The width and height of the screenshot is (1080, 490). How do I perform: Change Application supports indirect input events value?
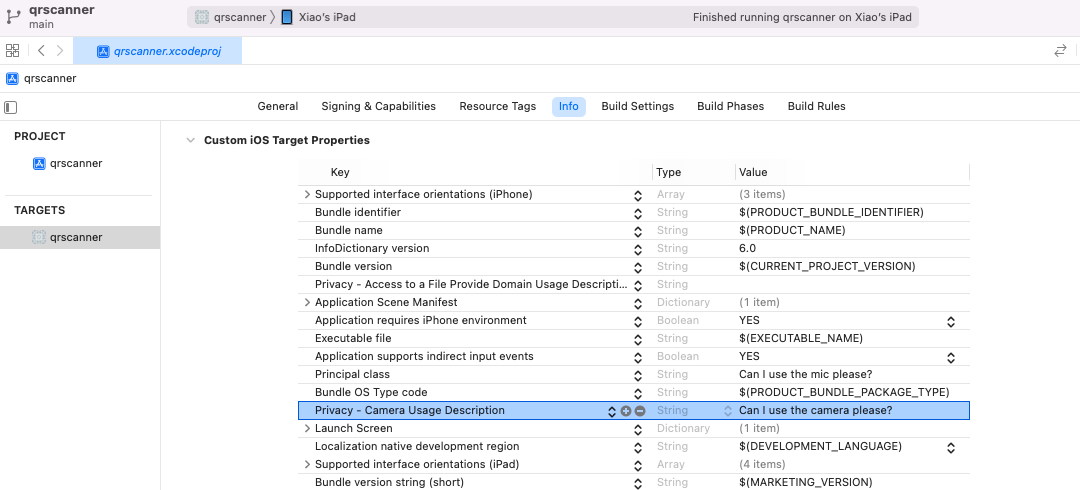point(950,357)
